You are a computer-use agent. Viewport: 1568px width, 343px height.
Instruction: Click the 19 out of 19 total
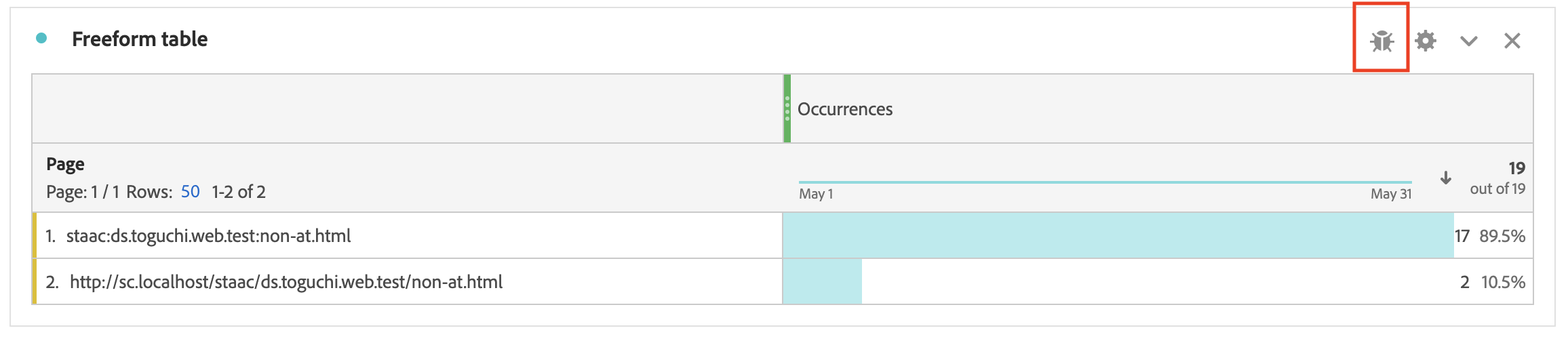coord(1497,178)
